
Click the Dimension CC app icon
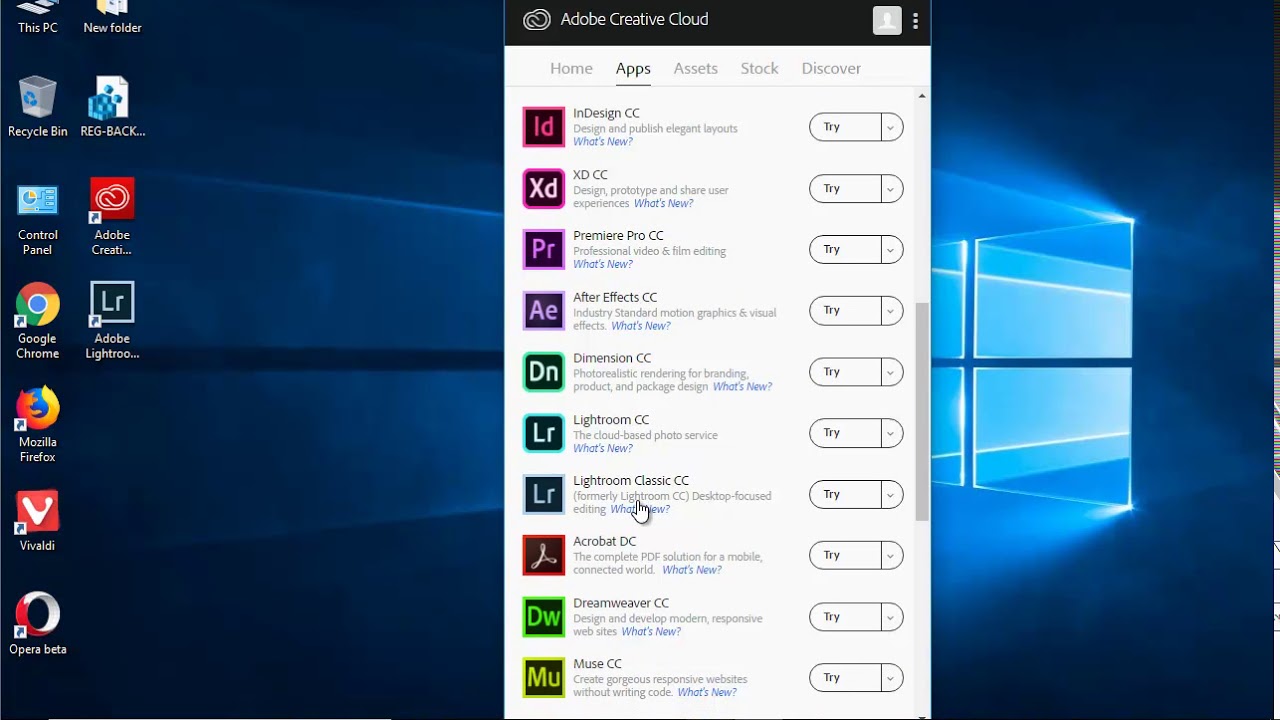click(x=544, y=372)
